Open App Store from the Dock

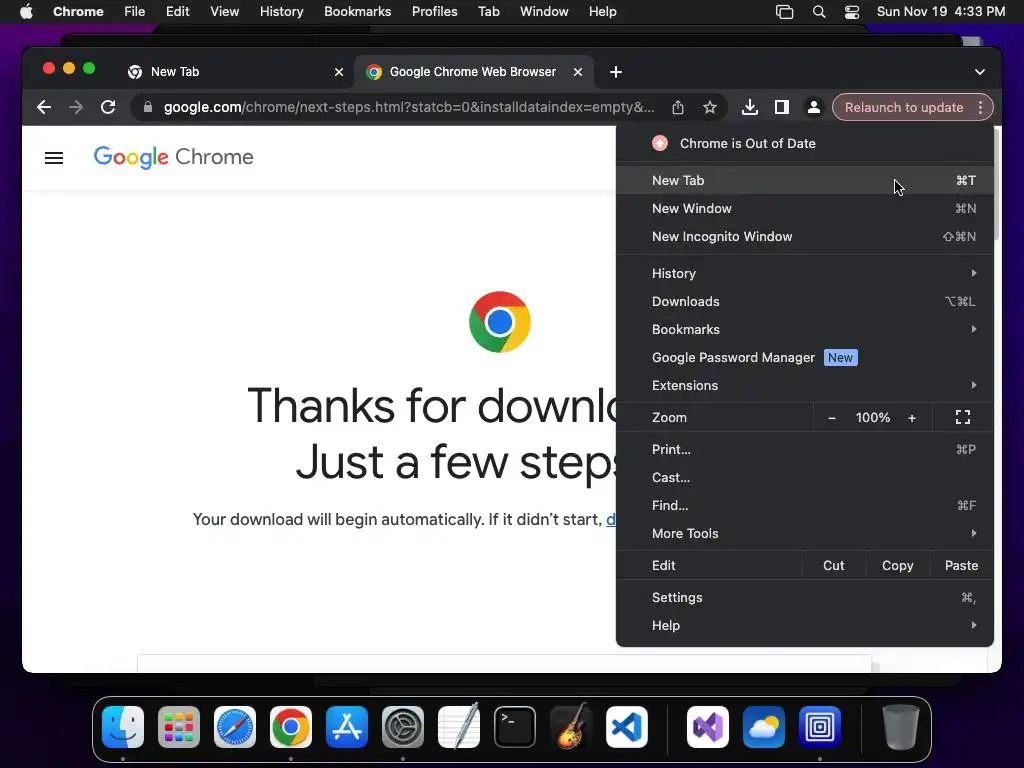347,727
